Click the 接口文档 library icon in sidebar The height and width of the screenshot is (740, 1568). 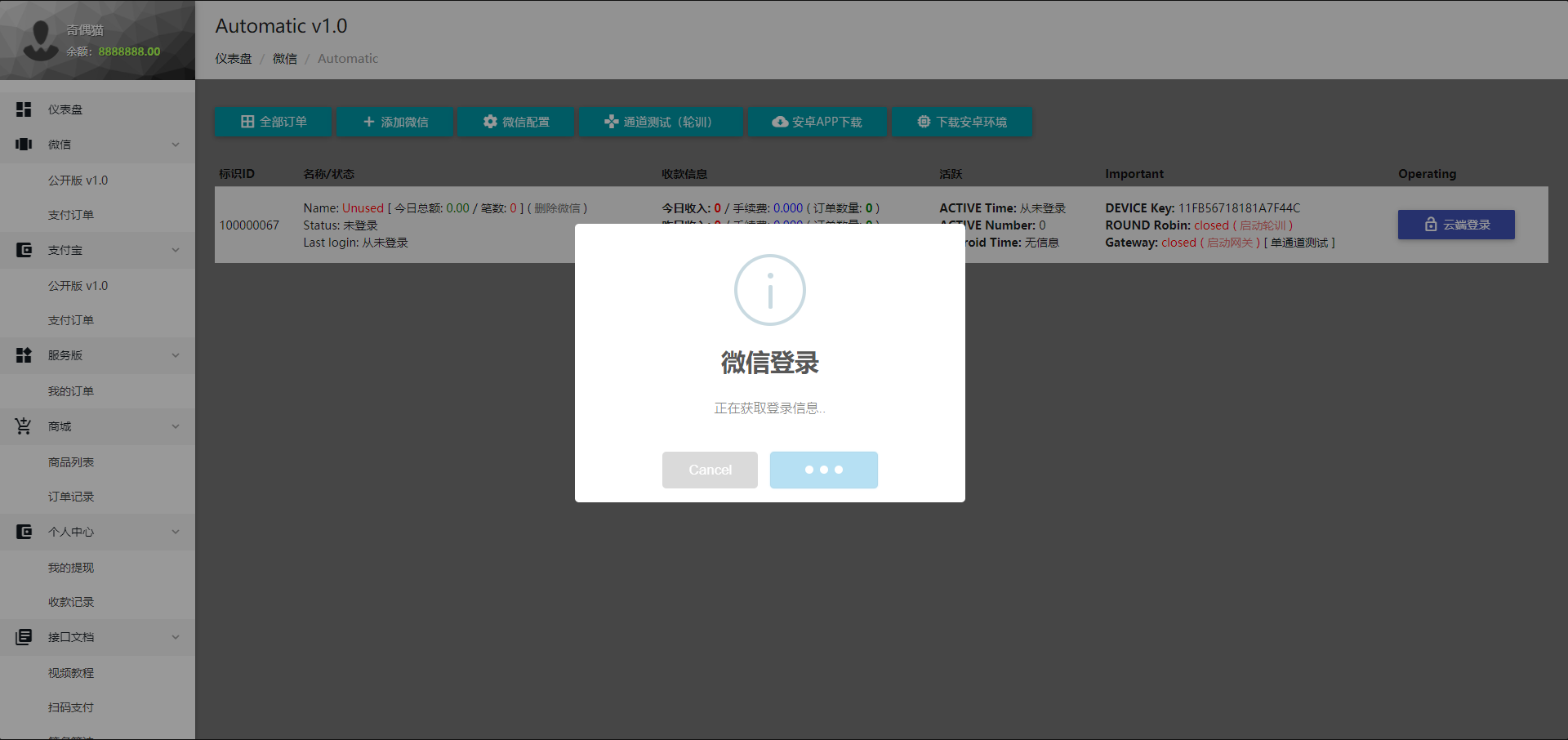click(x=24, y=637)
